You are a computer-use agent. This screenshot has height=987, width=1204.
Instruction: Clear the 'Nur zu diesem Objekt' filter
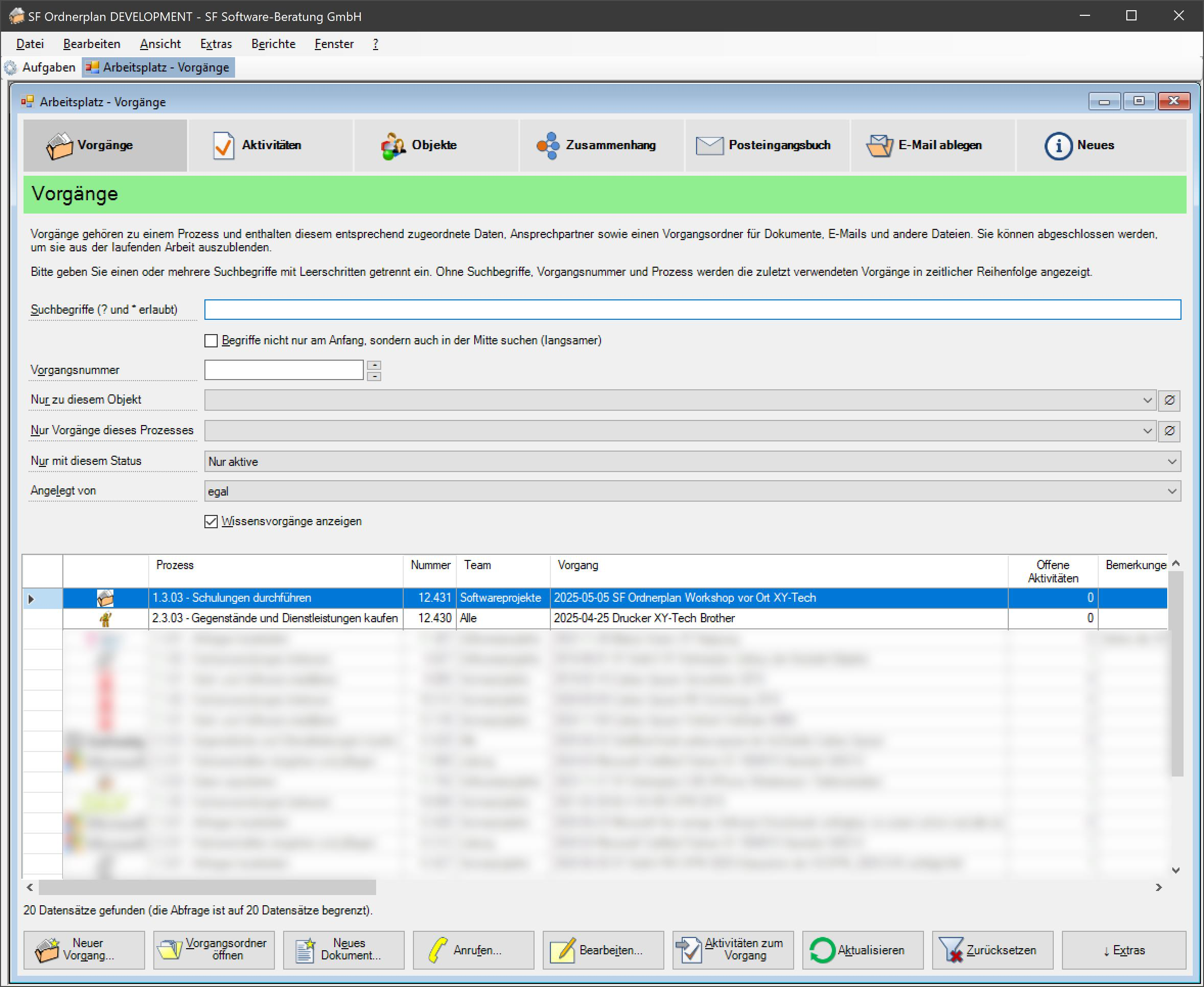point(1169,400)
